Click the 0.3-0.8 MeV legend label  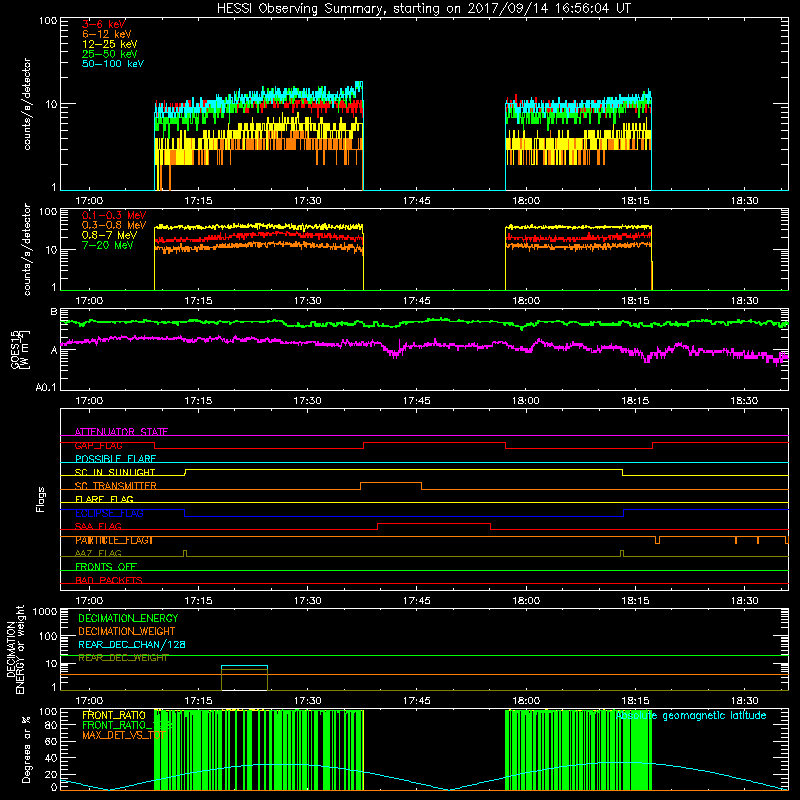click(x=114, y=225)
